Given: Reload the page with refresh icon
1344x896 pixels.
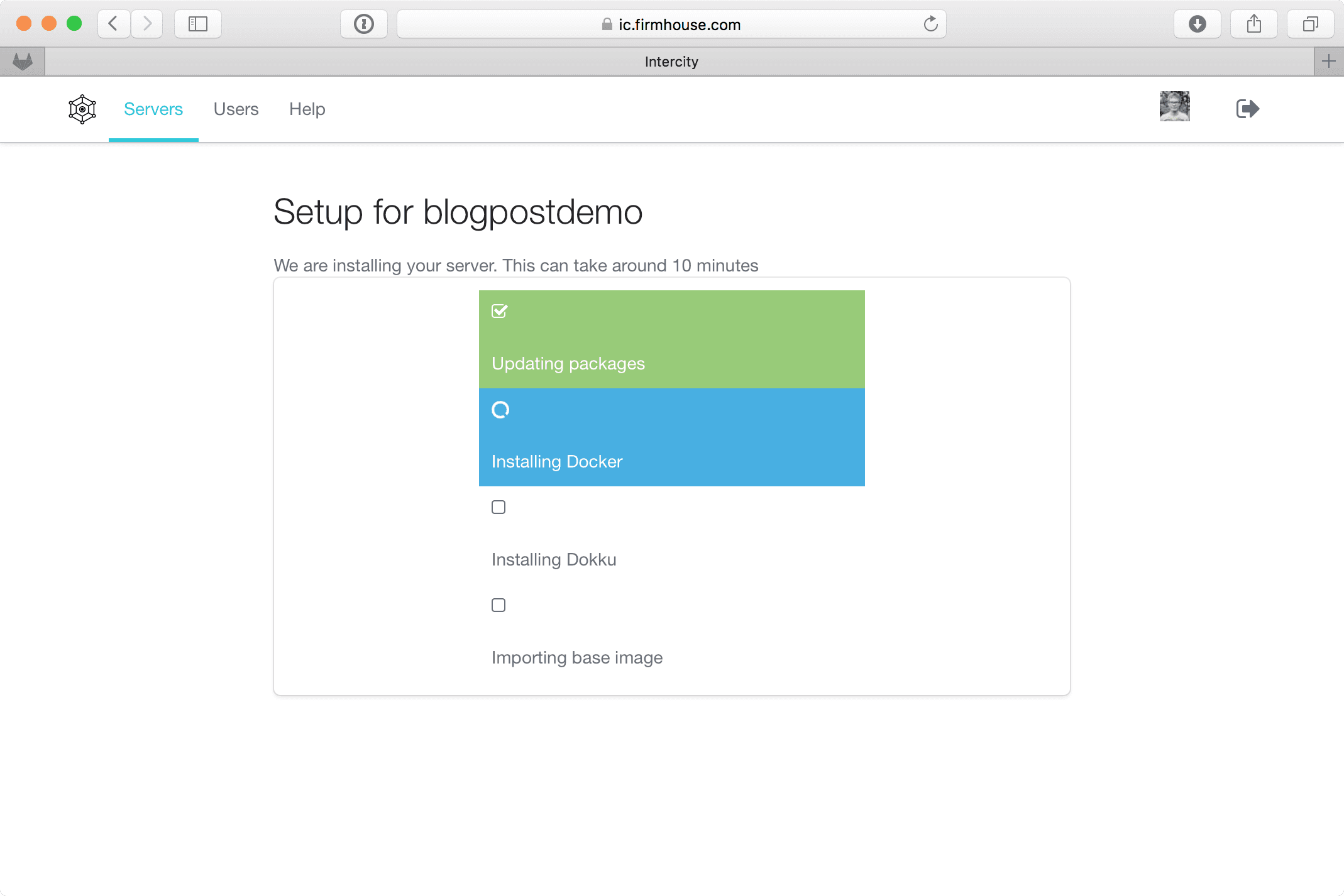Looking at the screenshot, I should point(930,25).
